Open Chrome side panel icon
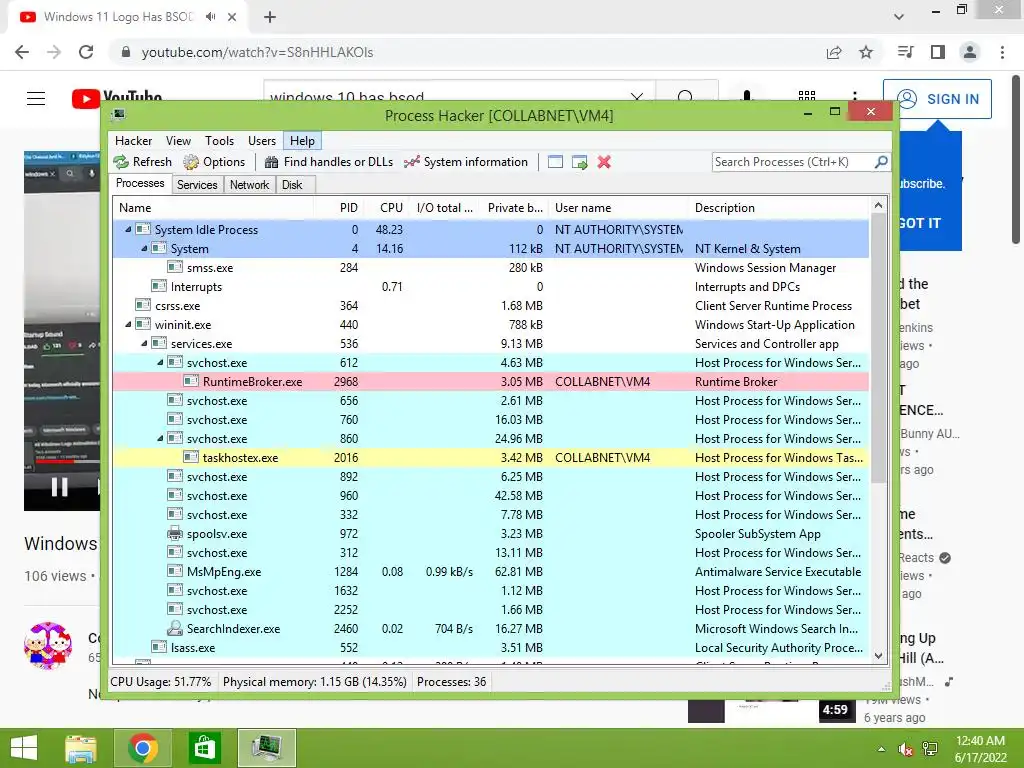The height and width of the screenshot is (768, 1024). [x=938, y=52]
